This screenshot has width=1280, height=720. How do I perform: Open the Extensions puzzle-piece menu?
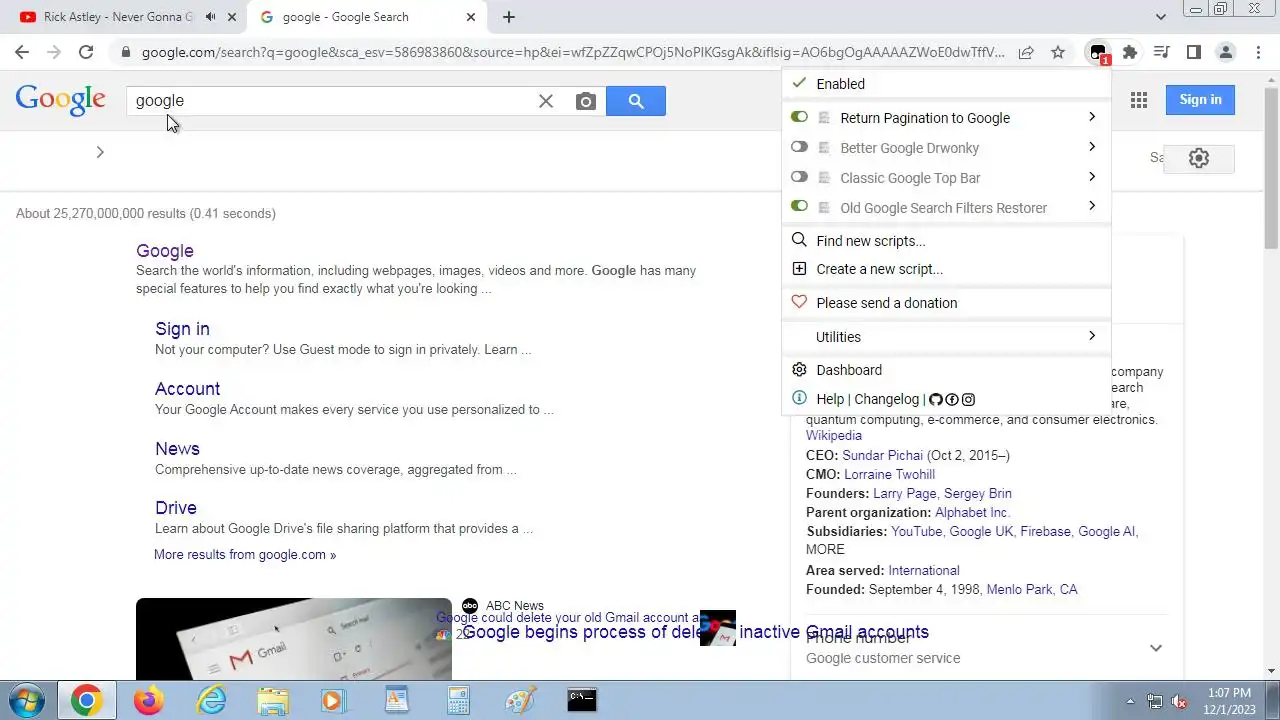(1130, 53)
